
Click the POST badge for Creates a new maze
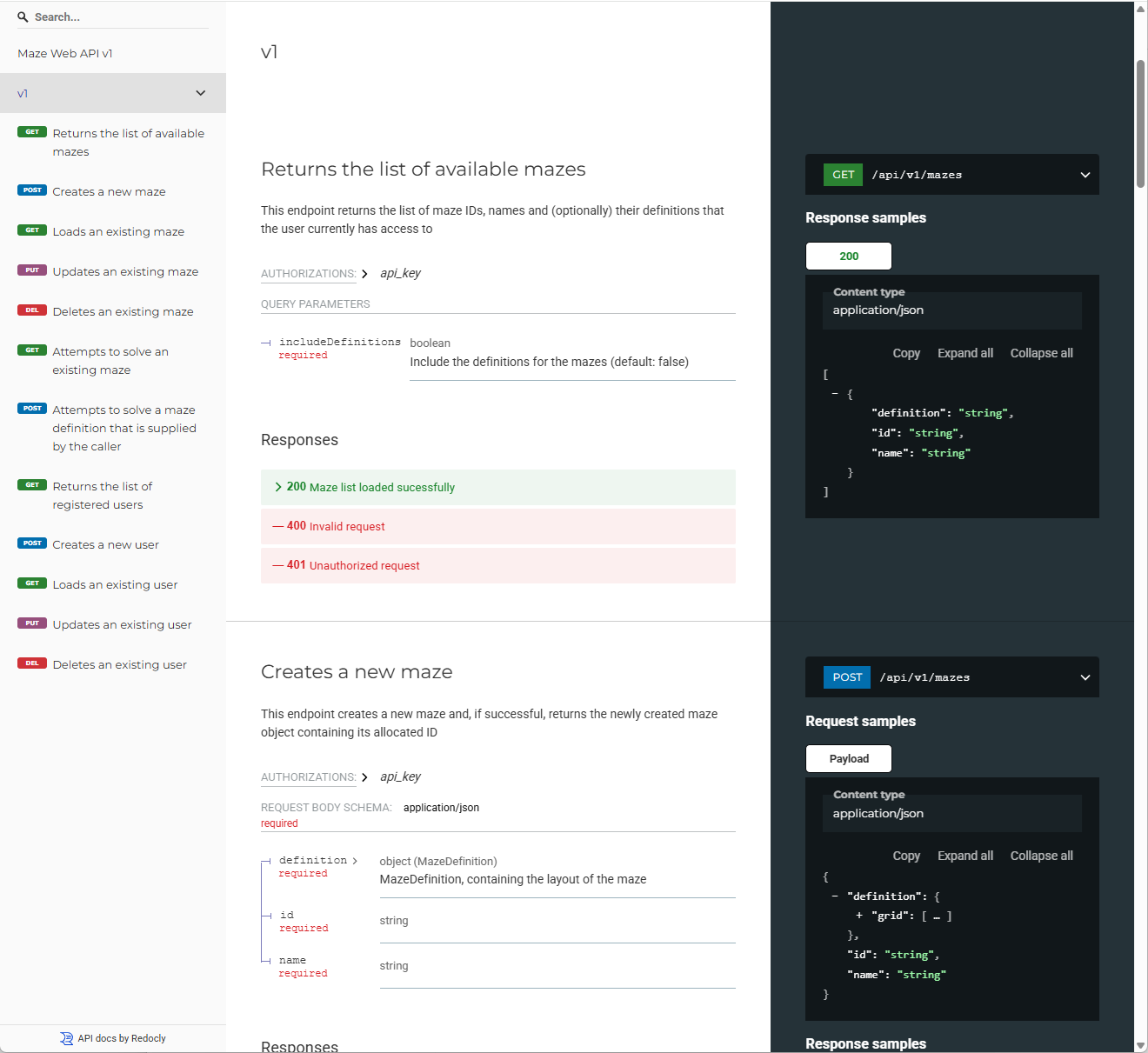point(32,190)
